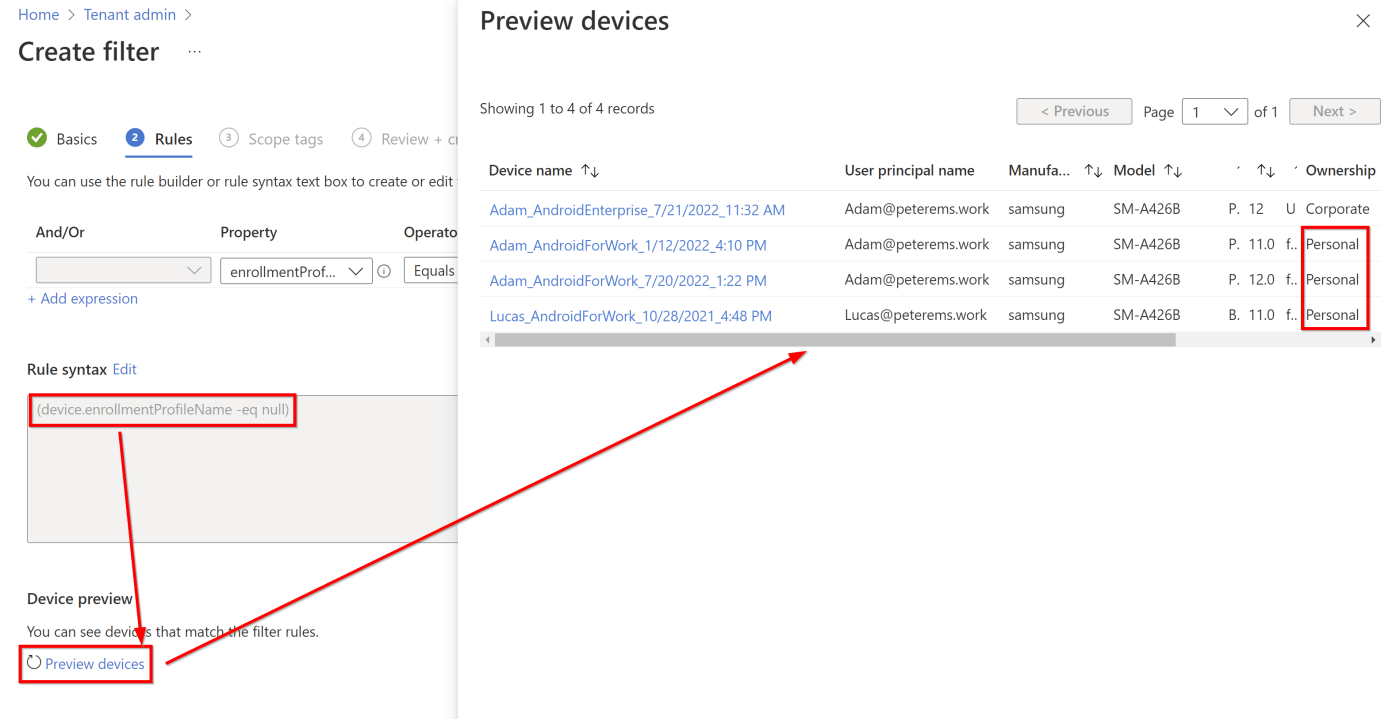This screenshot has height=719, width=1400.
Task: Click the Model column header text
Action: (1134, 171)
